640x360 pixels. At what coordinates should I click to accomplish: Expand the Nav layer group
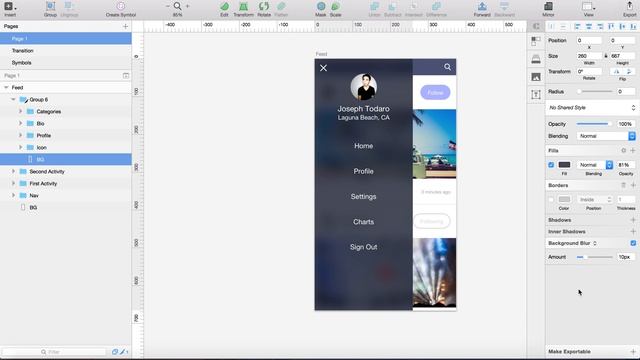click(x=13, y=196)
